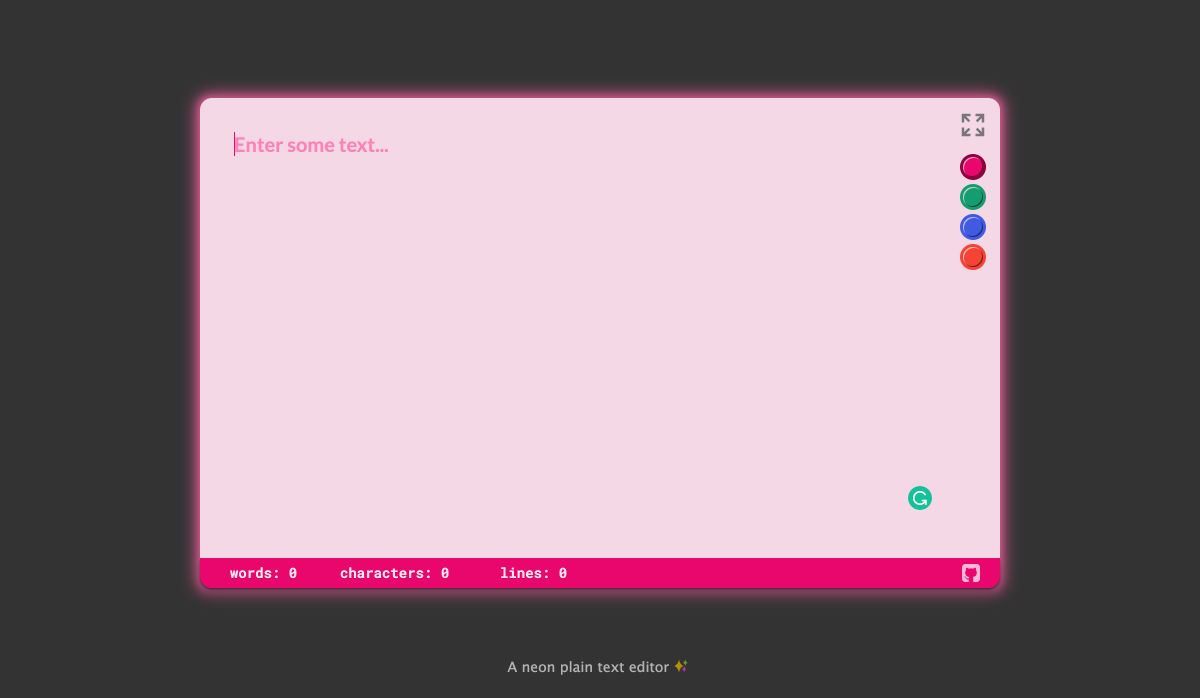This screenshot has height=698, width=1200.
Task: Choose the blue theme color circle
Action: tap(972, 227)
